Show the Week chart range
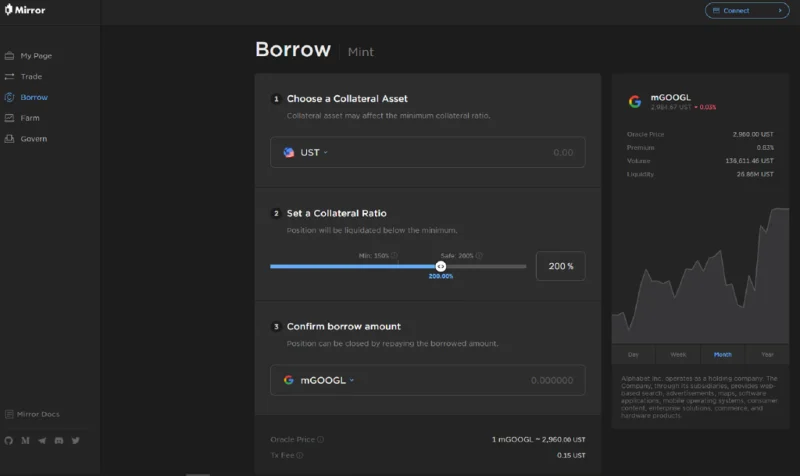 (x=678, y=354)
